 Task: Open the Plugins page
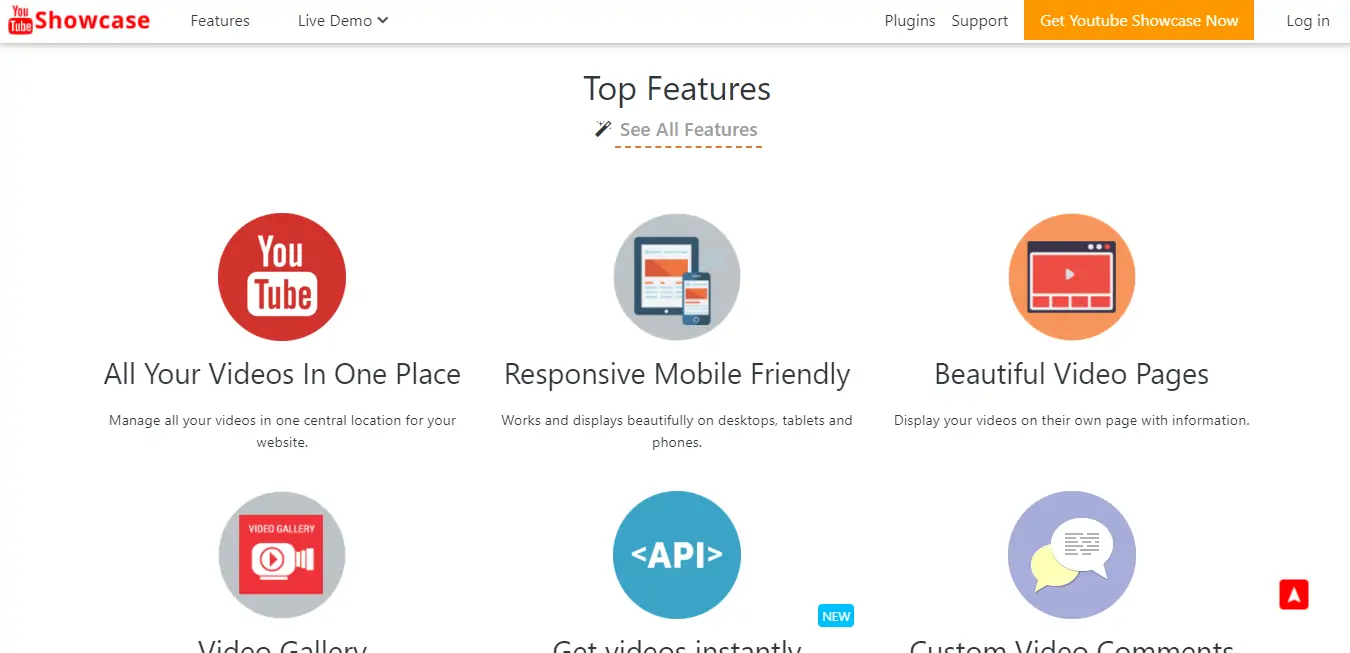pyautogui.click(x=910, y=21)
